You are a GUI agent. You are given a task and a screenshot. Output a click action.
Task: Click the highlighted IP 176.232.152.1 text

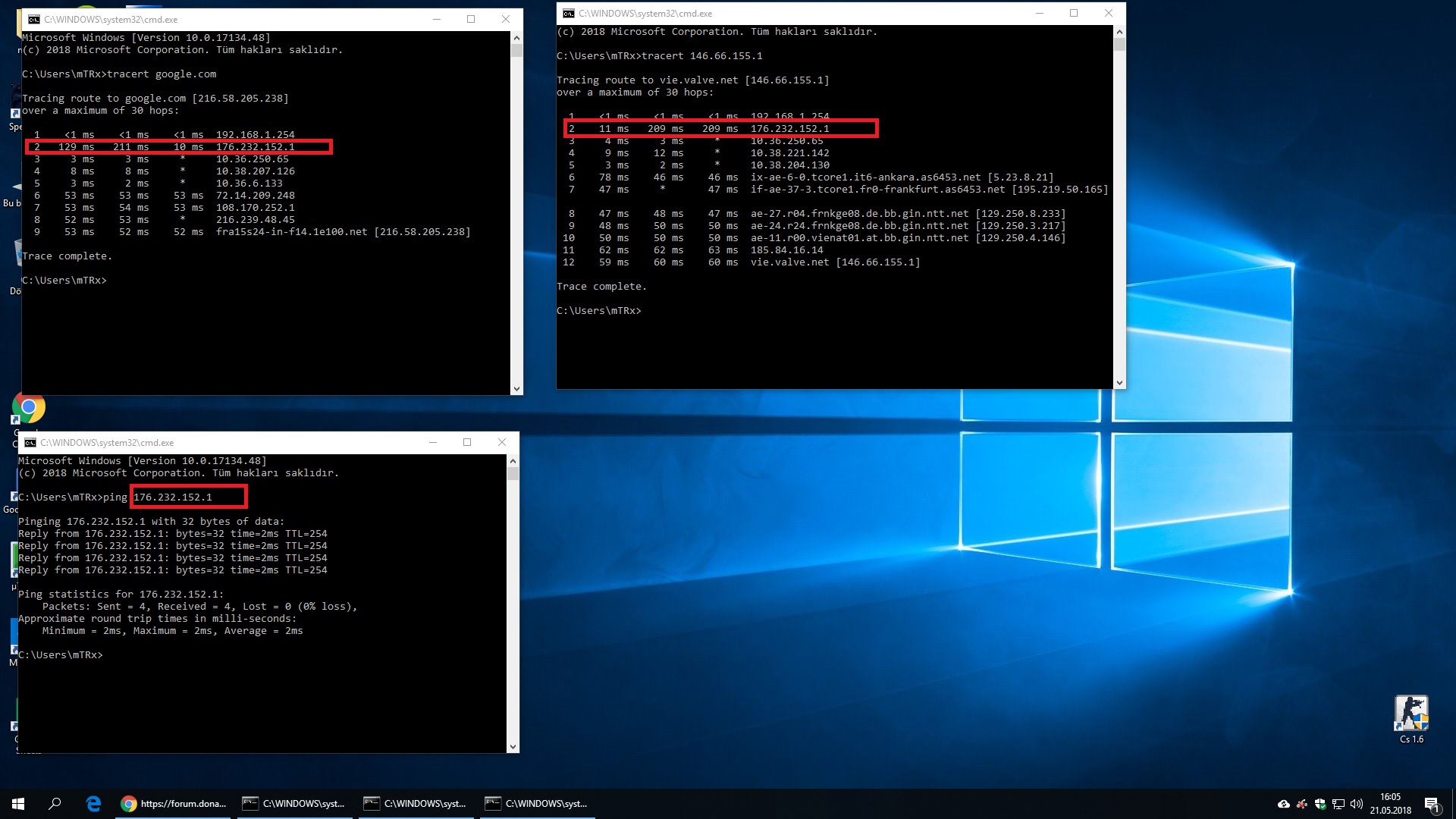[x=189, y=497]
